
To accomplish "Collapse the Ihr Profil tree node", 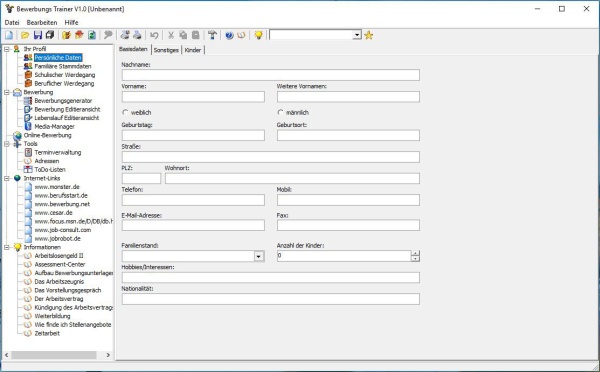I will click(7, 49).
